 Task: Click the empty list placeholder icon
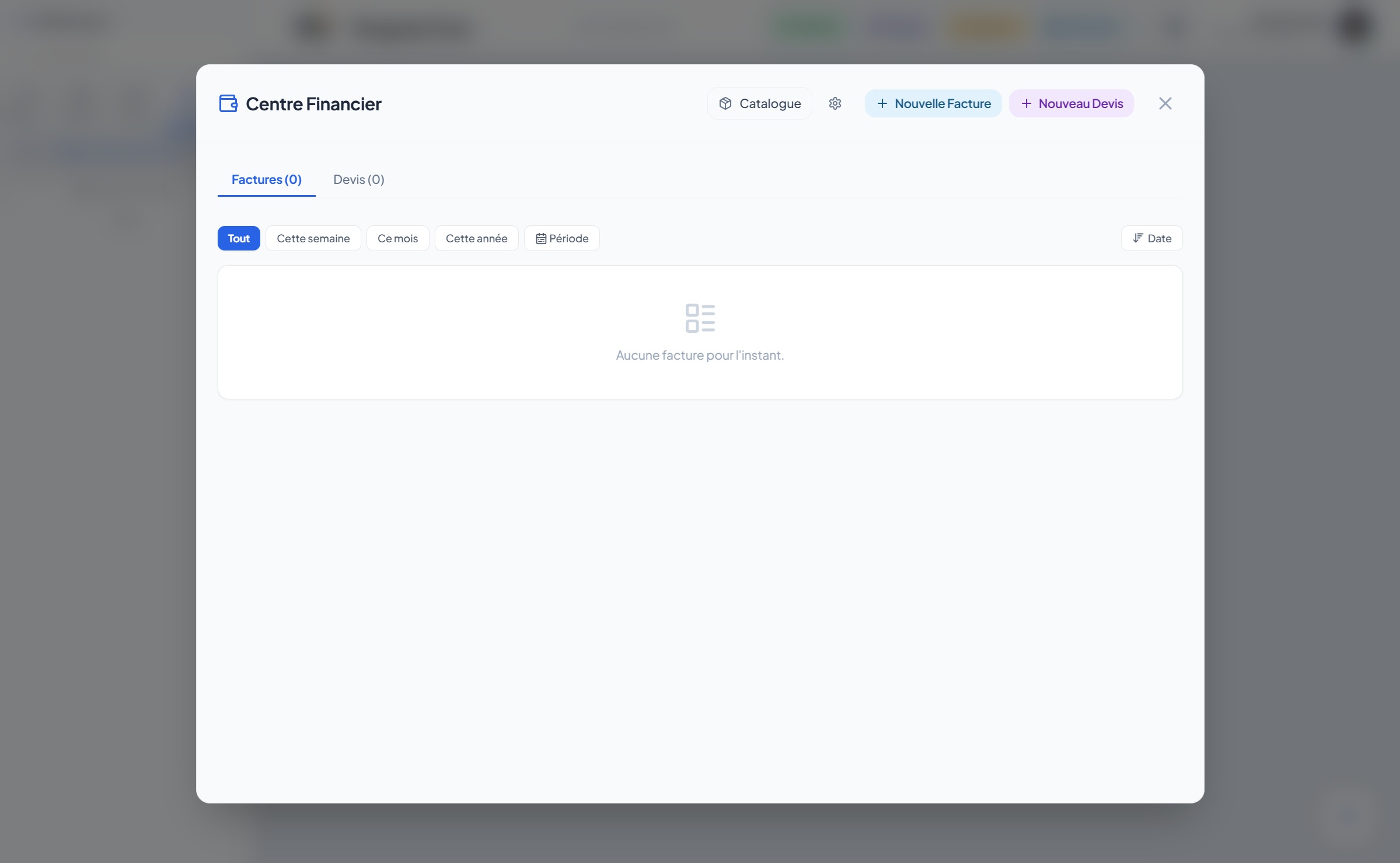[x=700, y=318]
